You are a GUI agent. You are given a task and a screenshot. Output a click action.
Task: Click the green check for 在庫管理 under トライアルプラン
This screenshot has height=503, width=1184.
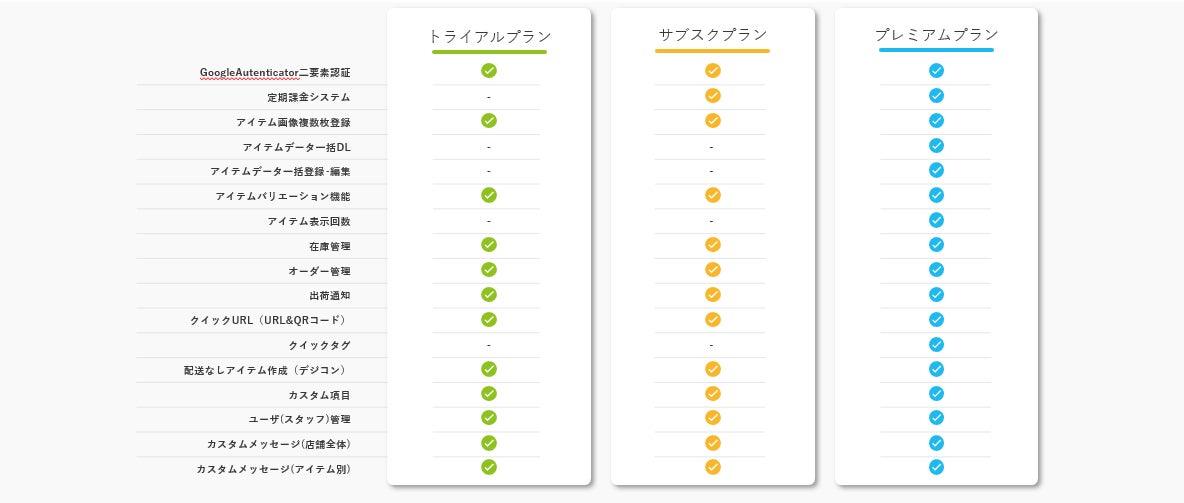[x=489, y=245]
